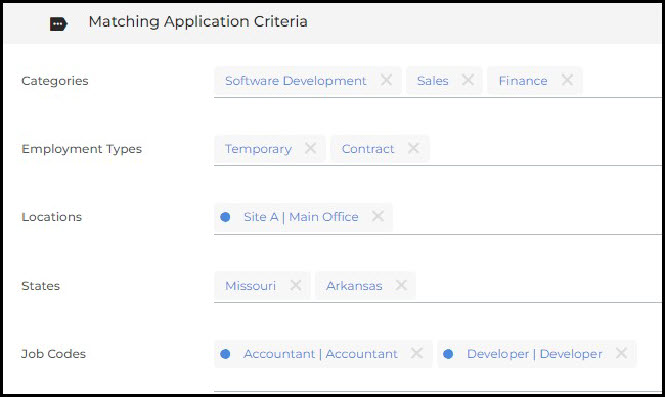Remove the Software Development category tag

point(386,80)
